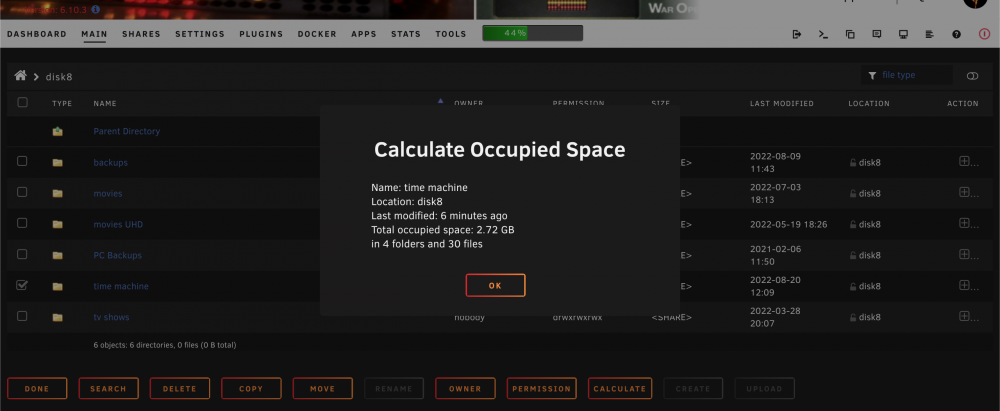Click the logout icon in top bar
This screenshot has height=411, width=1000.
[797, 34]
